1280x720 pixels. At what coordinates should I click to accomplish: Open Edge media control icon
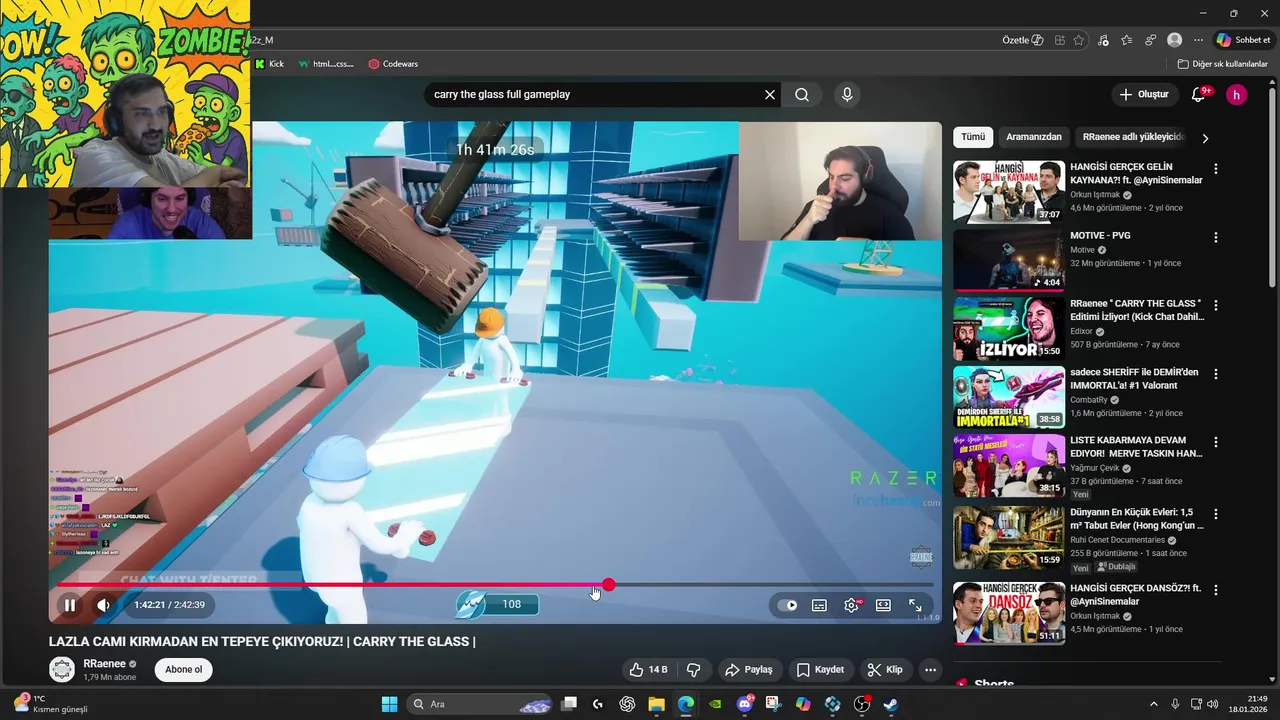(1103, 40)
